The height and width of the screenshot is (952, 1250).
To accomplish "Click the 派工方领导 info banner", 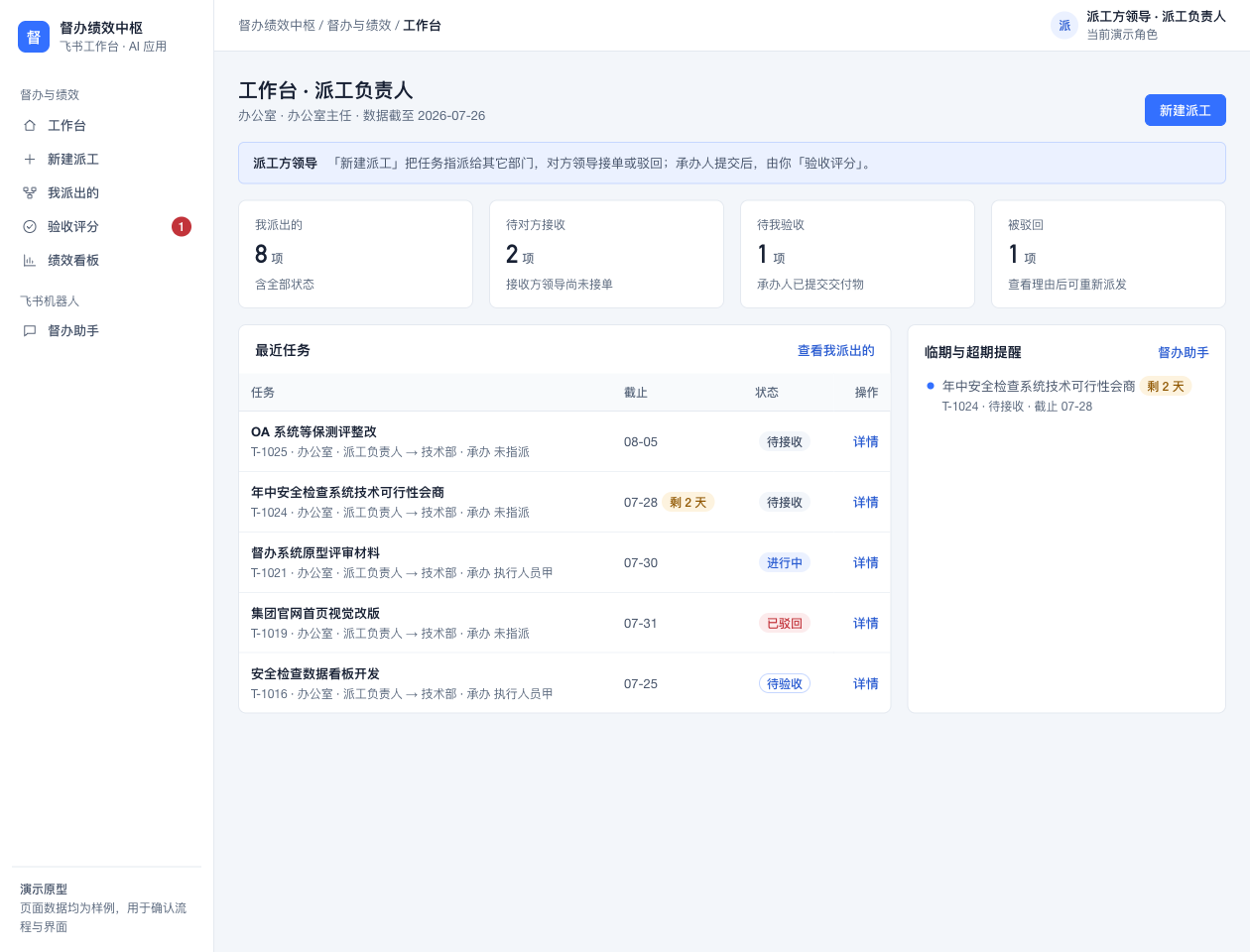I will [x=732, y=164].
